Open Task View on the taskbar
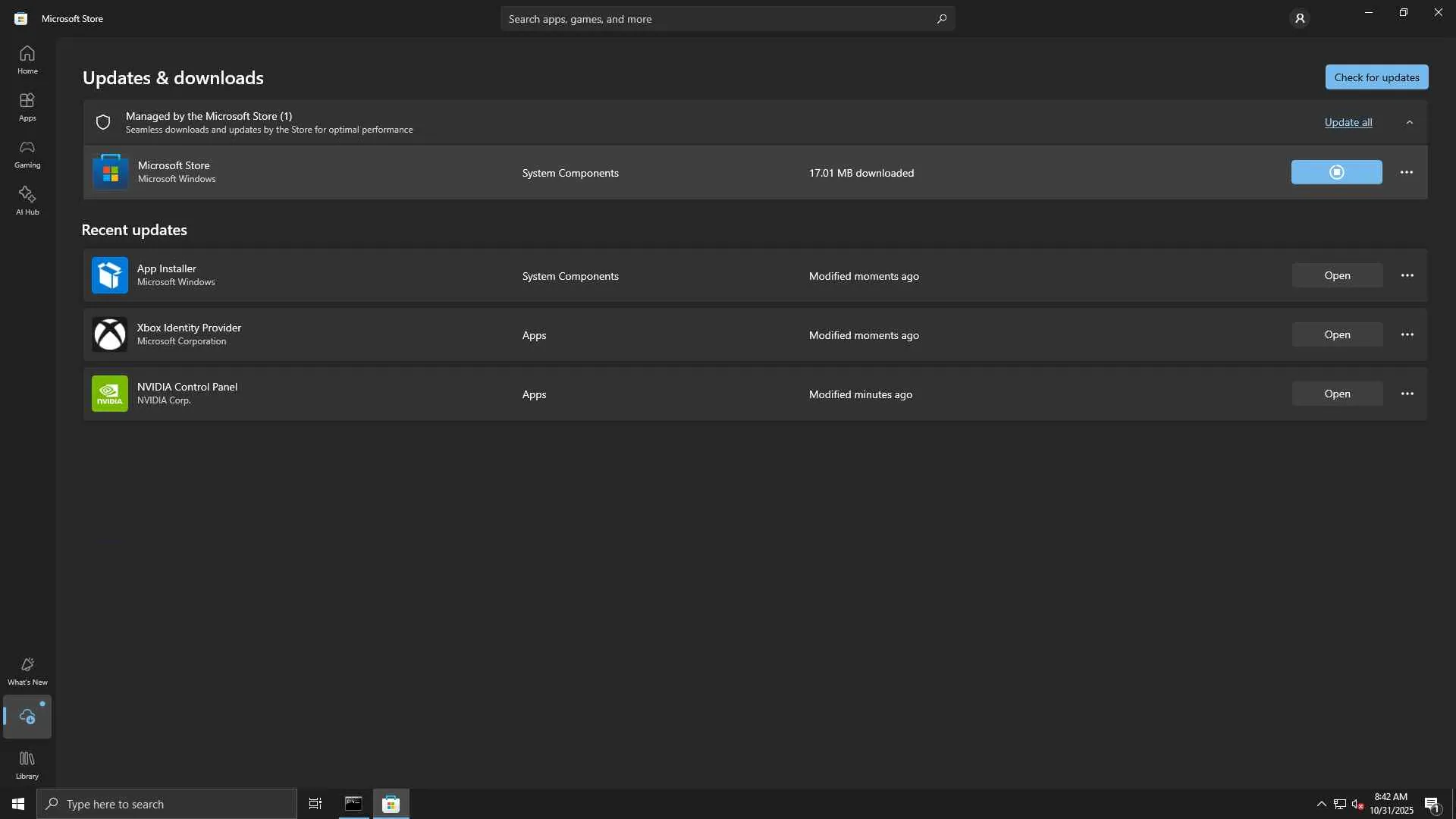Screen dimensions: 1456x819 point(315,803)
